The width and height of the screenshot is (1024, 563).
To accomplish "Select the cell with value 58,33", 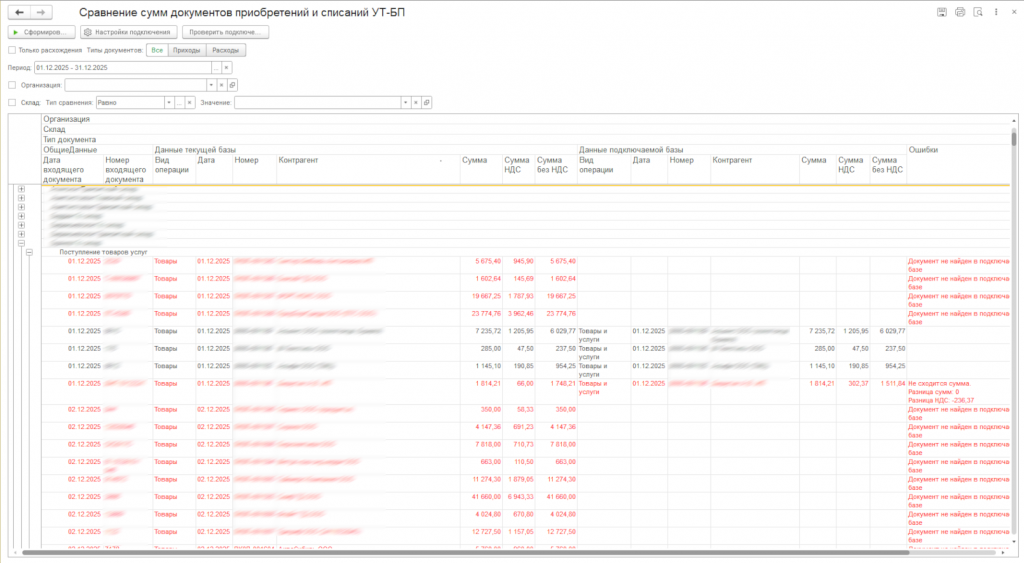I will click(x=518, y=413).
